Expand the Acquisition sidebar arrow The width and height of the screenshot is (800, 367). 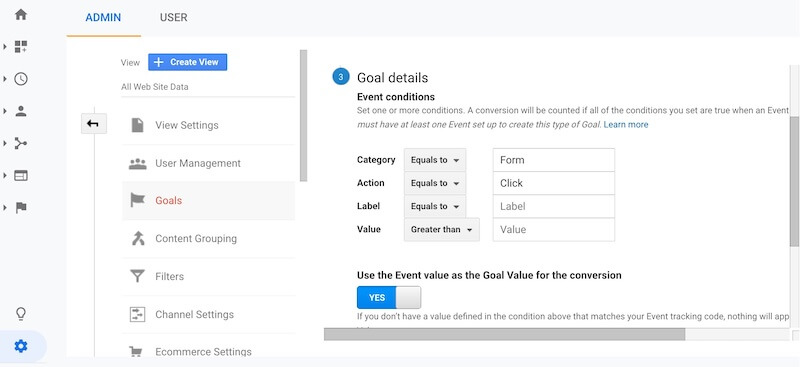[5, 143]
